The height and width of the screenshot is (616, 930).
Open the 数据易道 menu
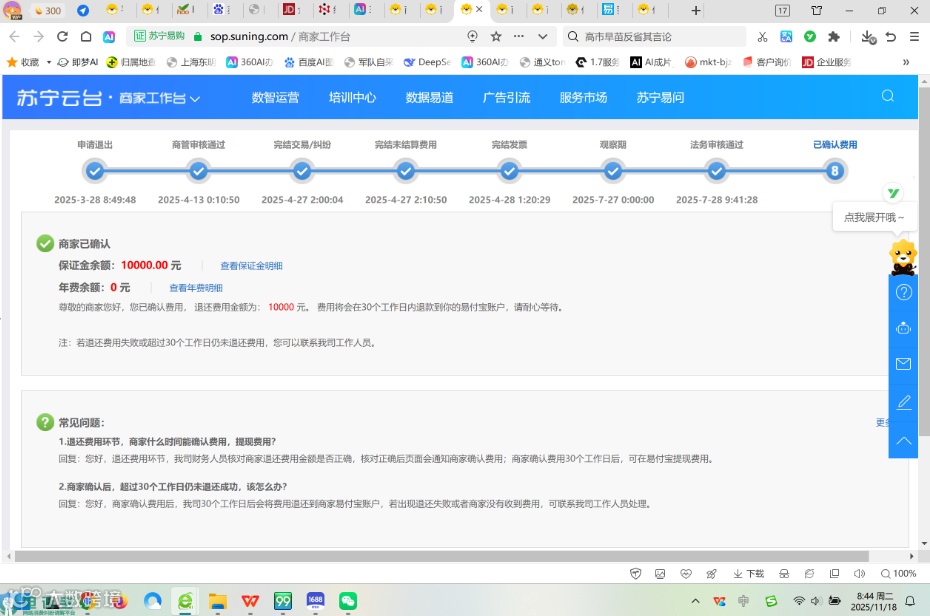click(429, 97)
